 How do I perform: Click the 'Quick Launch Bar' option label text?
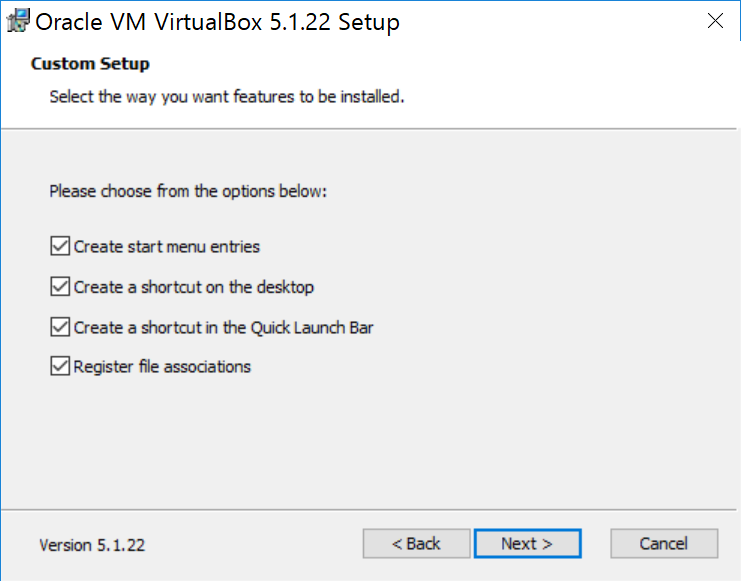tap(312, 328)
